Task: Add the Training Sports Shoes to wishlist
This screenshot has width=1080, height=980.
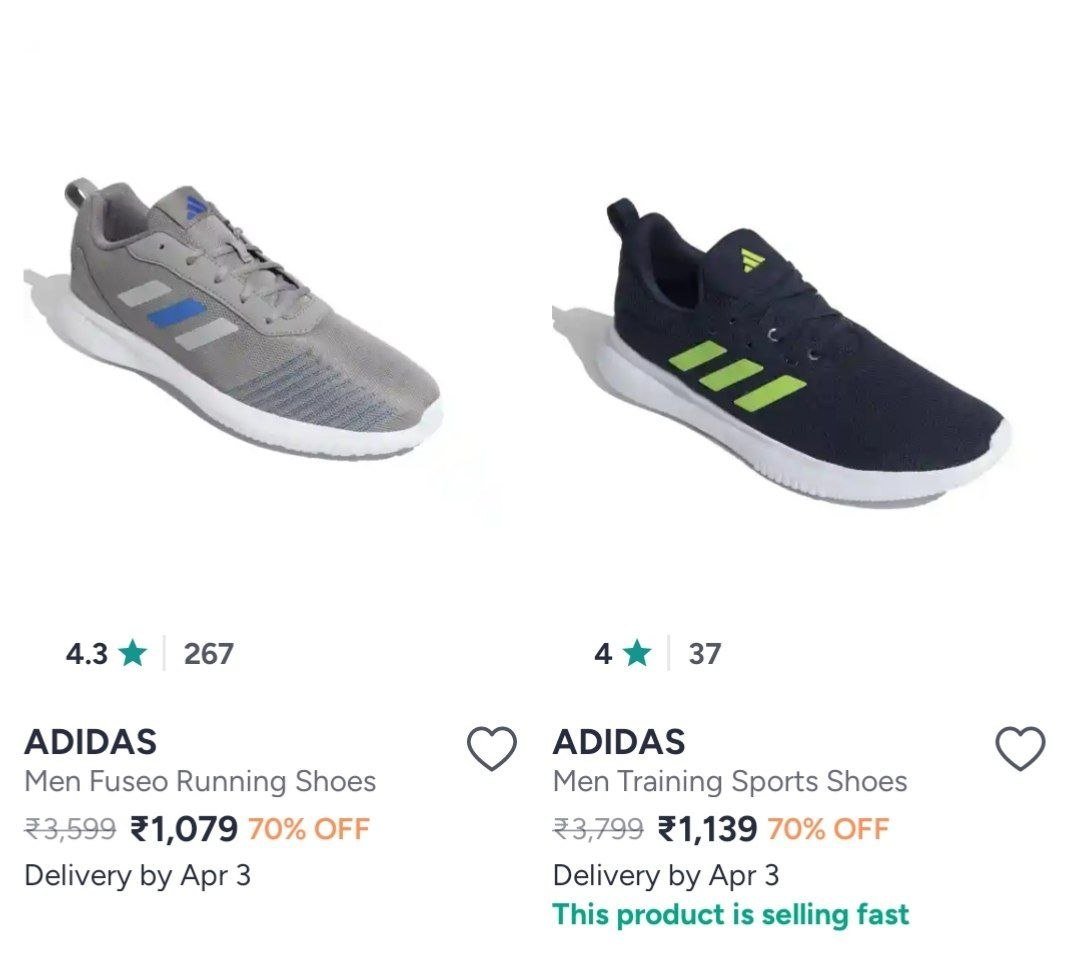Action: 1021,749
